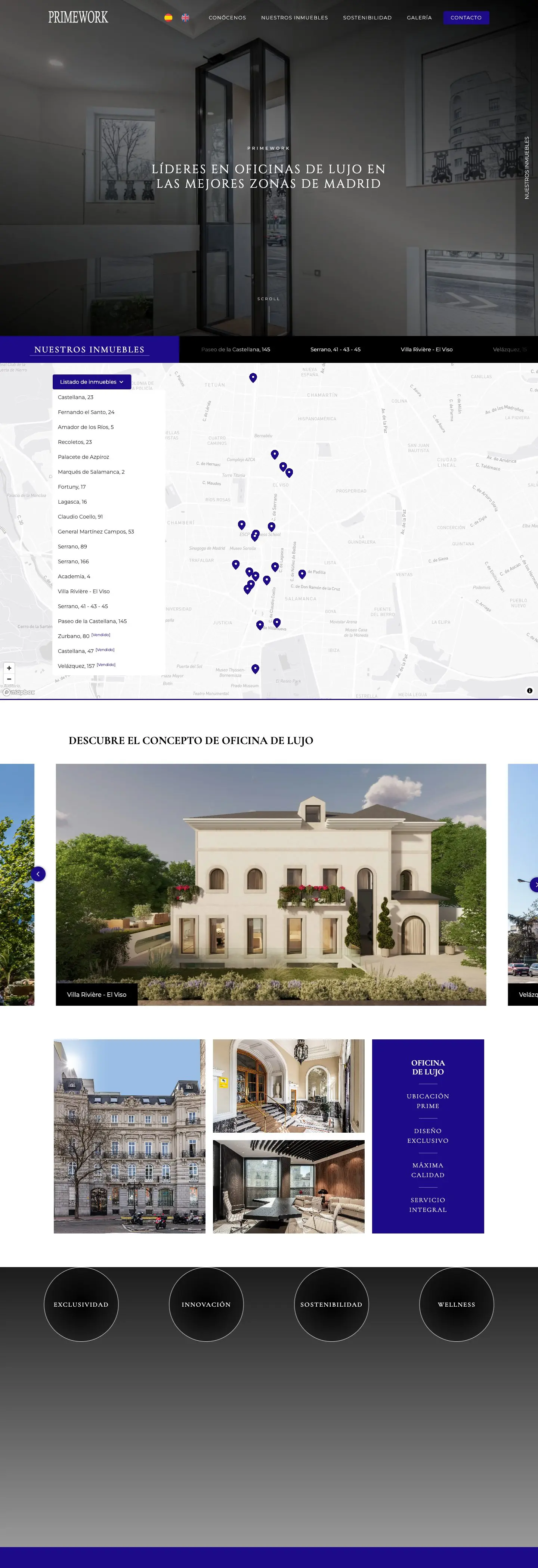
Task: Choose Velázquez, 157 (Vendido) from the list
Action: click(87, 665)
